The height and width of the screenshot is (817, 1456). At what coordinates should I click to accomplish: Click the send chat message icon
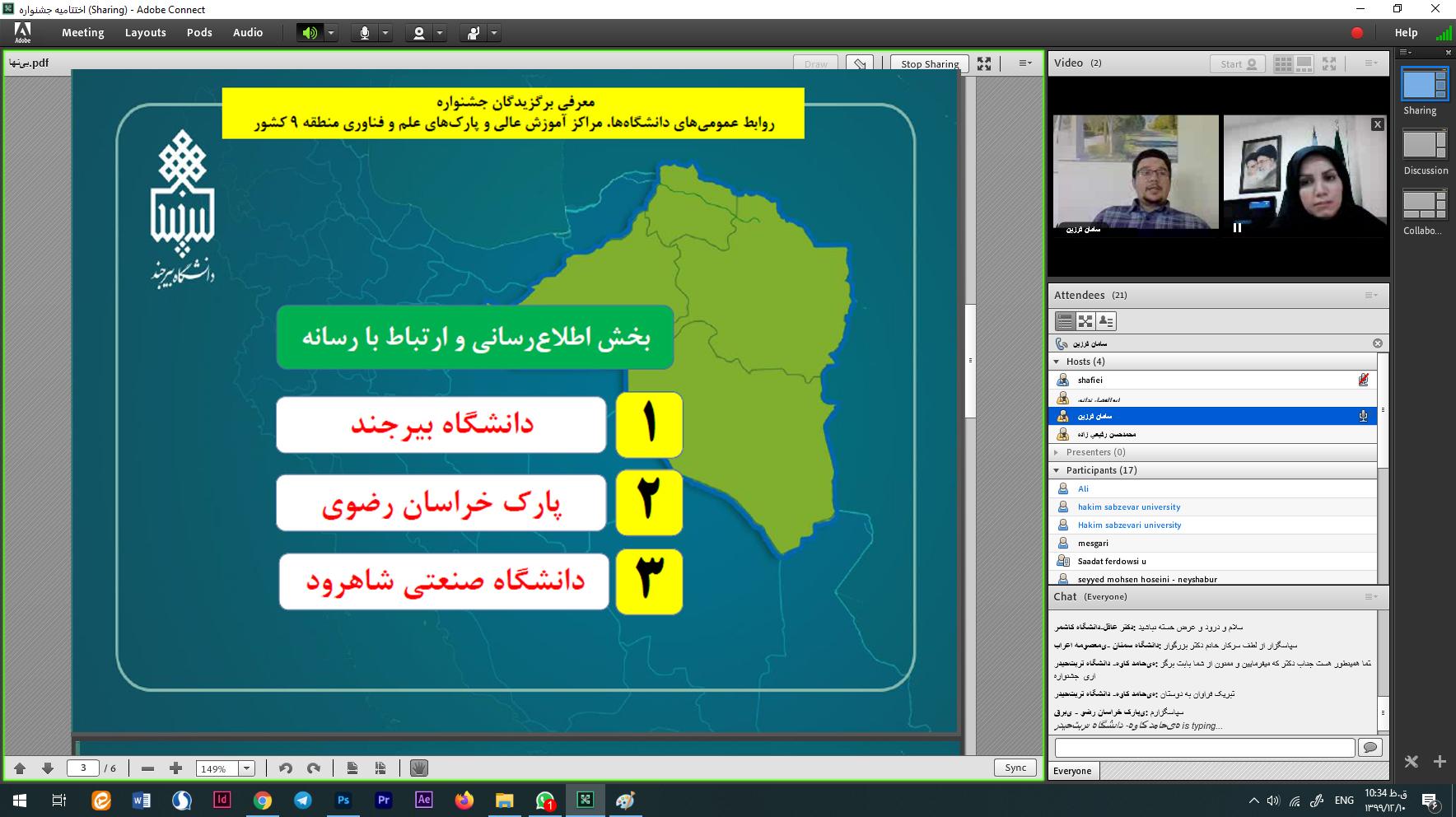(x=1370, y=747)
